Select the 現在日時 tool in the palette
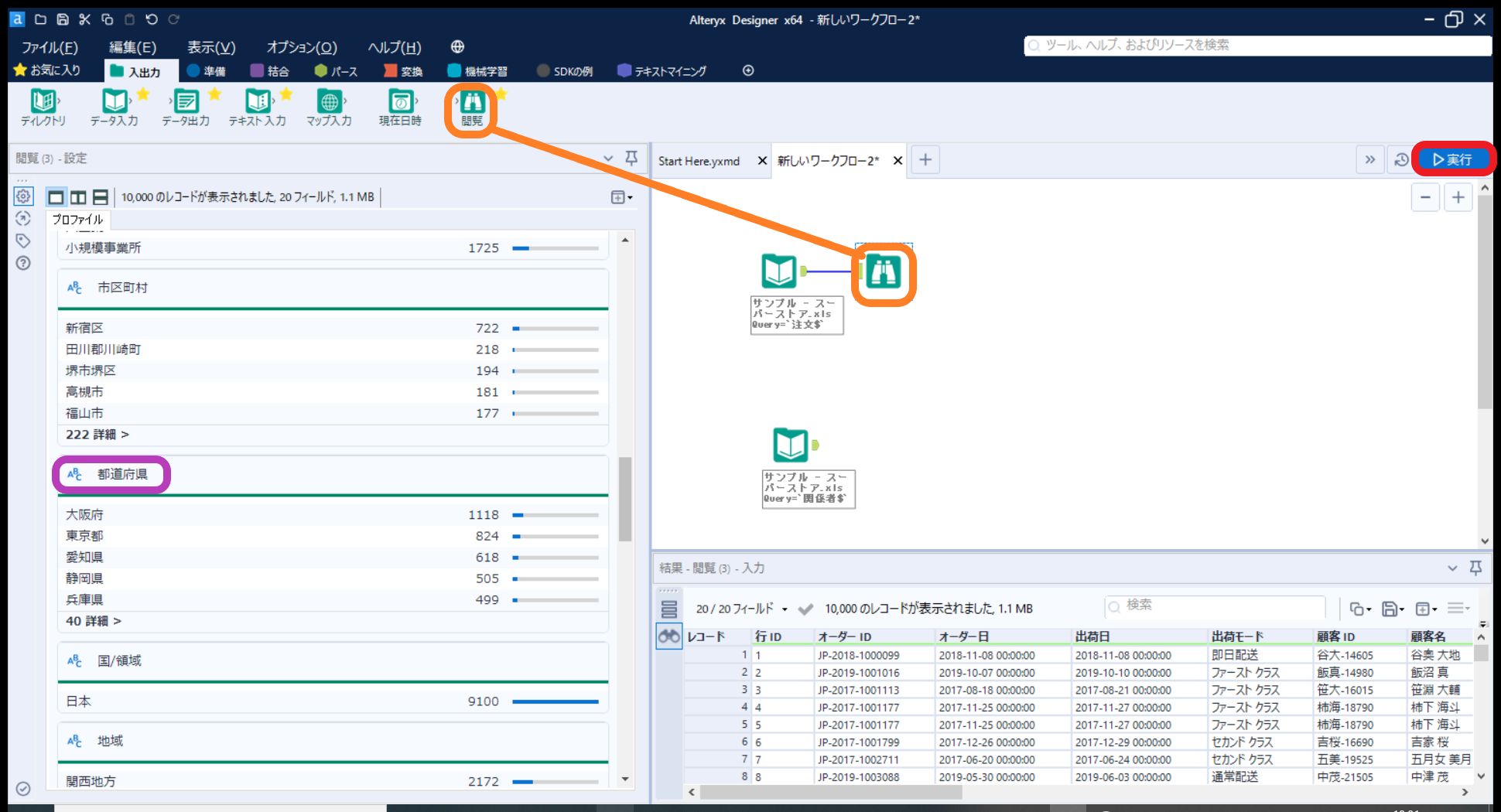This screenshot has height=812, width=1501. [400, 107]
